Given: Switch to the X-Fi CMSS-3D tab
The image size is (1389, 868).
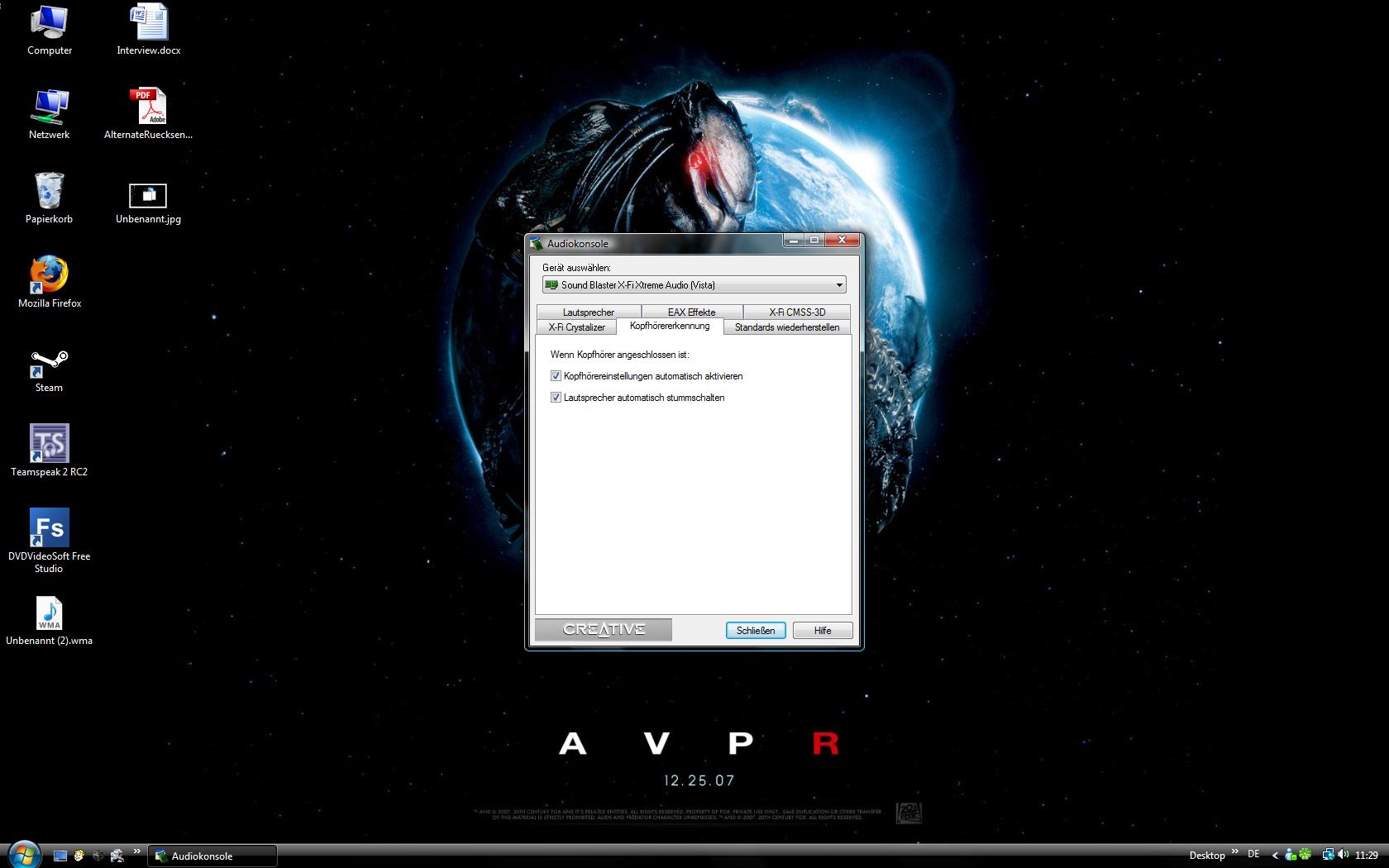Looking at the screenshot, I should coord(797,312).
